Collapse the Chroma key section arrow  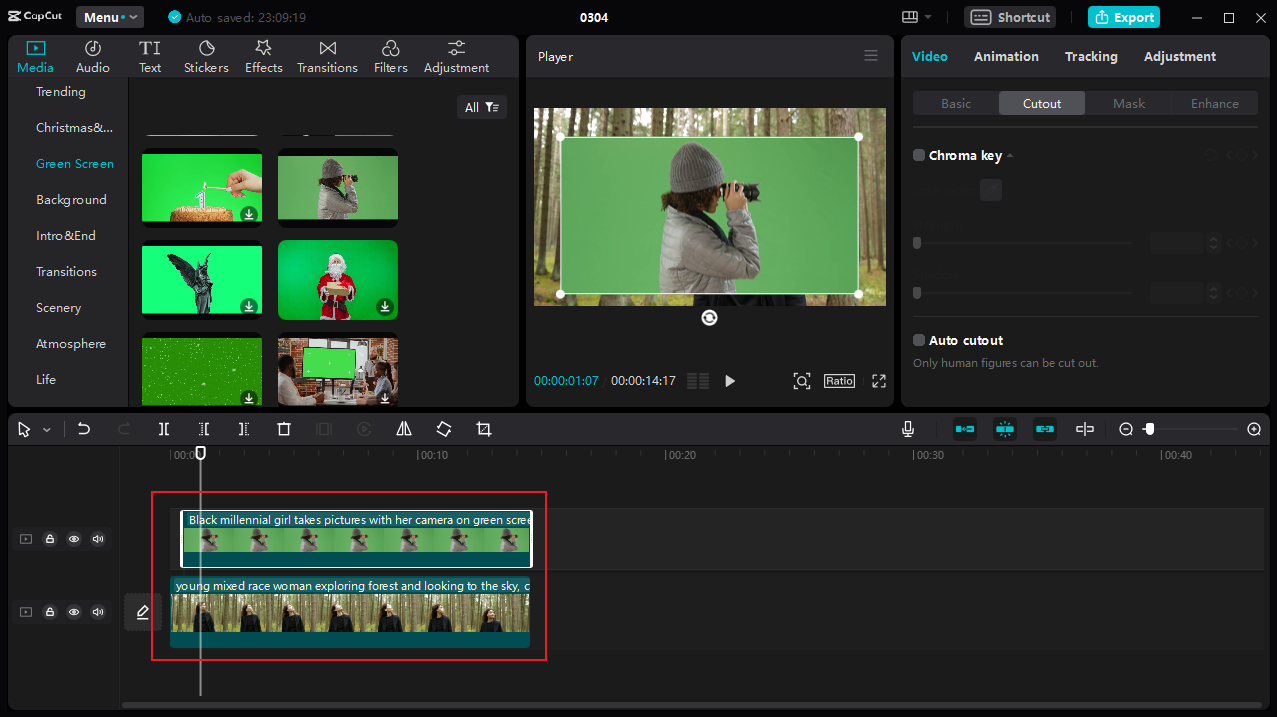(x=1010, y=156)
